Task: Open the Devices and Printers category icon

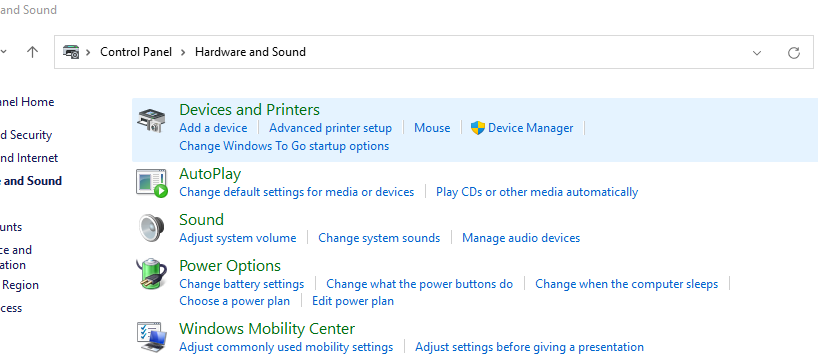Action: 151,120
